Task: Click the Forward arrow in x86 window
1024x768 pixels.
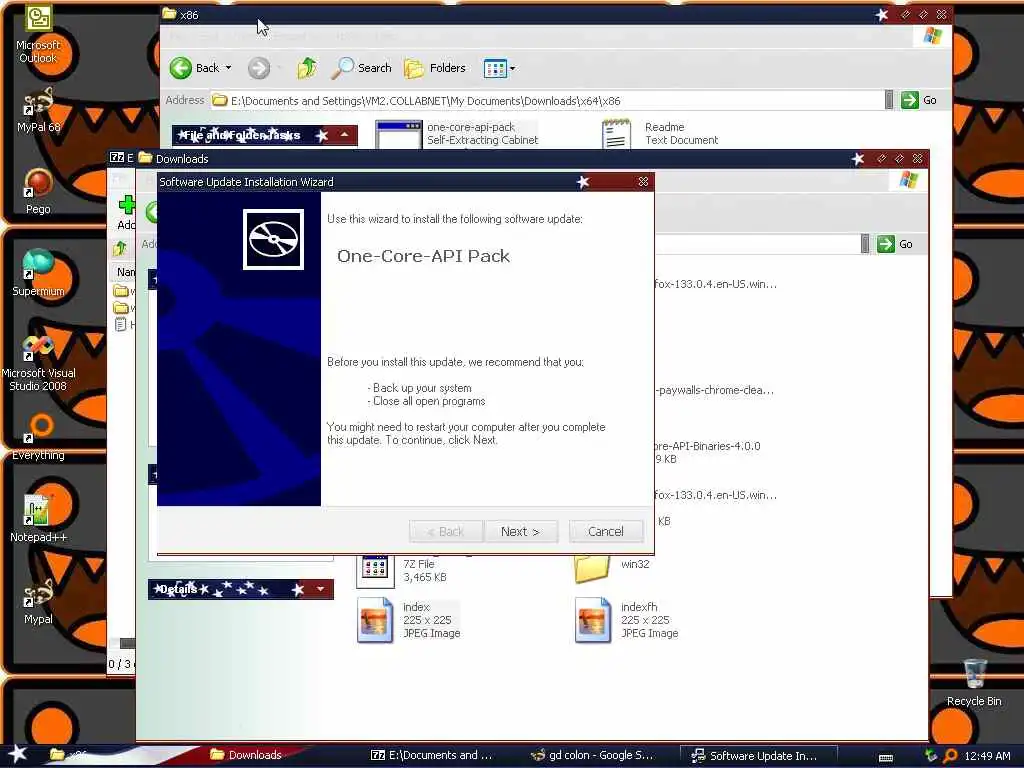Action: pyautogui.click(x=259, y=68)
